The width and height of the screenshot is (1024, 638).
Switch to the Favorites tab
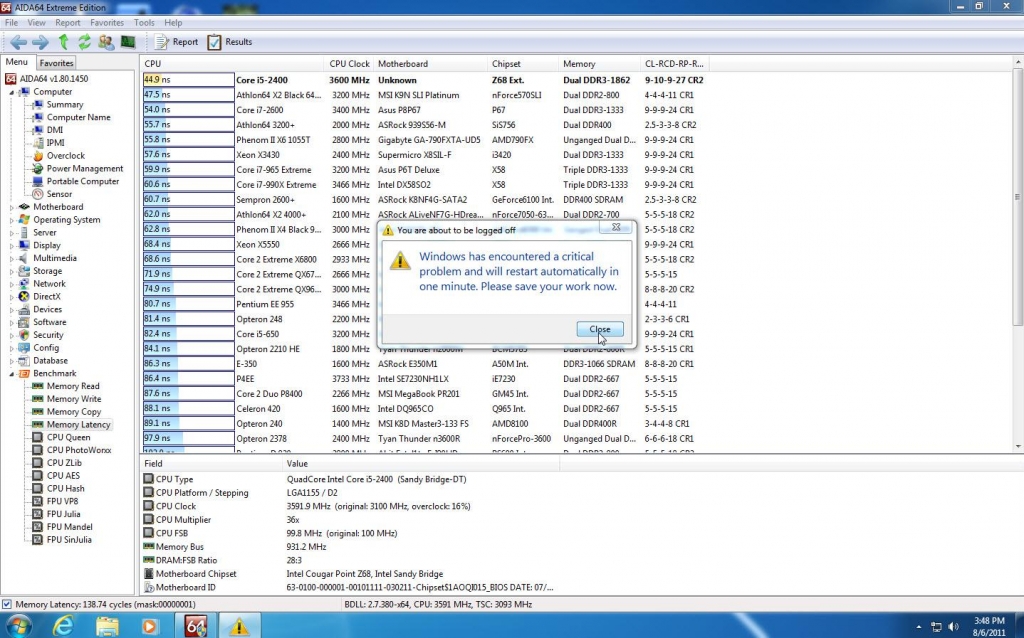[x=57, y=63]
